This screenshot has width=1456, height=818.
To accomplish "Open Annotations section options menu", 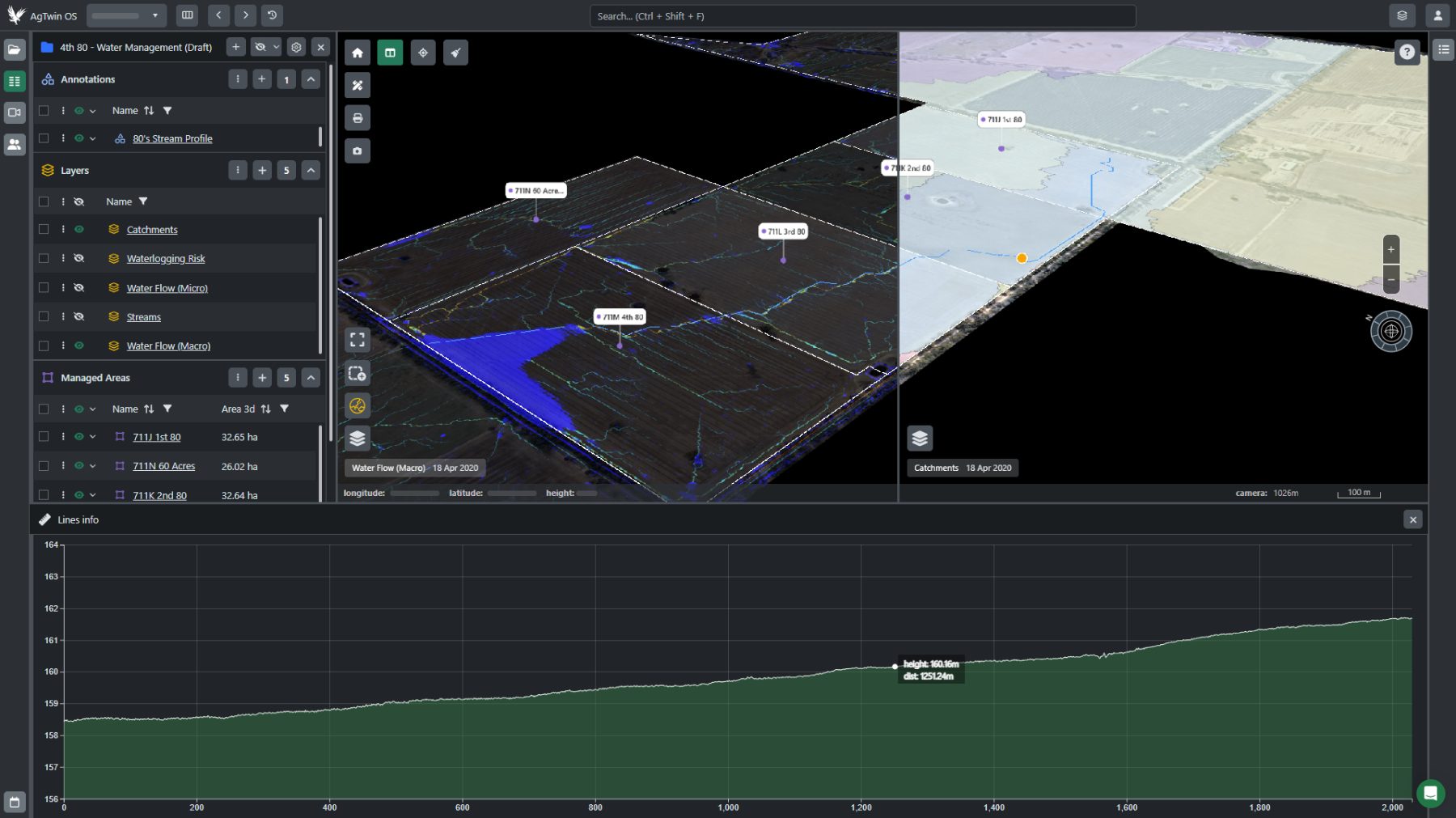I will coord(237,79).
